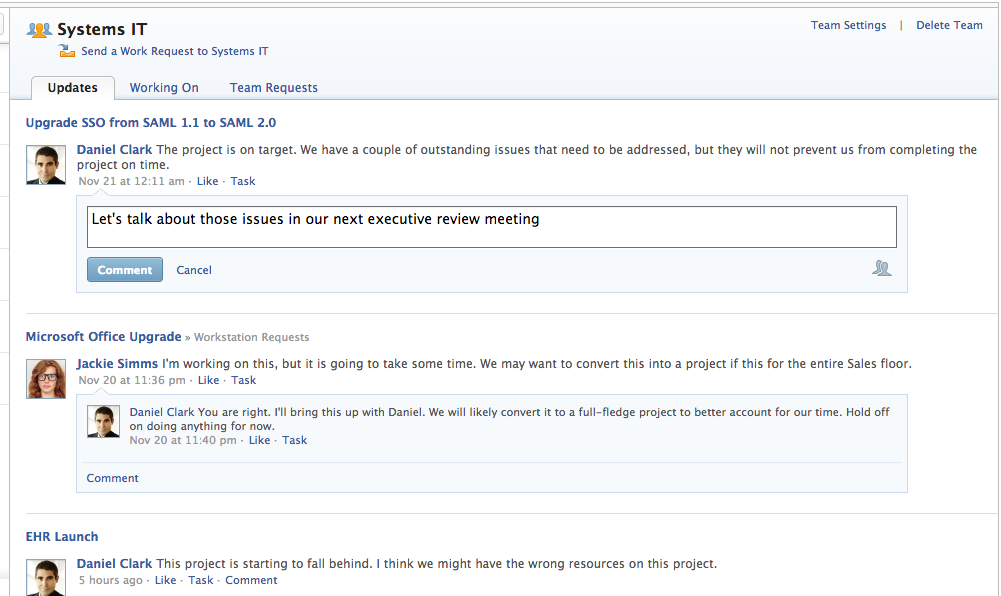Click the people icon in comment box
The height and width of the screenshot is (596, 1001).
pos(881,268)
